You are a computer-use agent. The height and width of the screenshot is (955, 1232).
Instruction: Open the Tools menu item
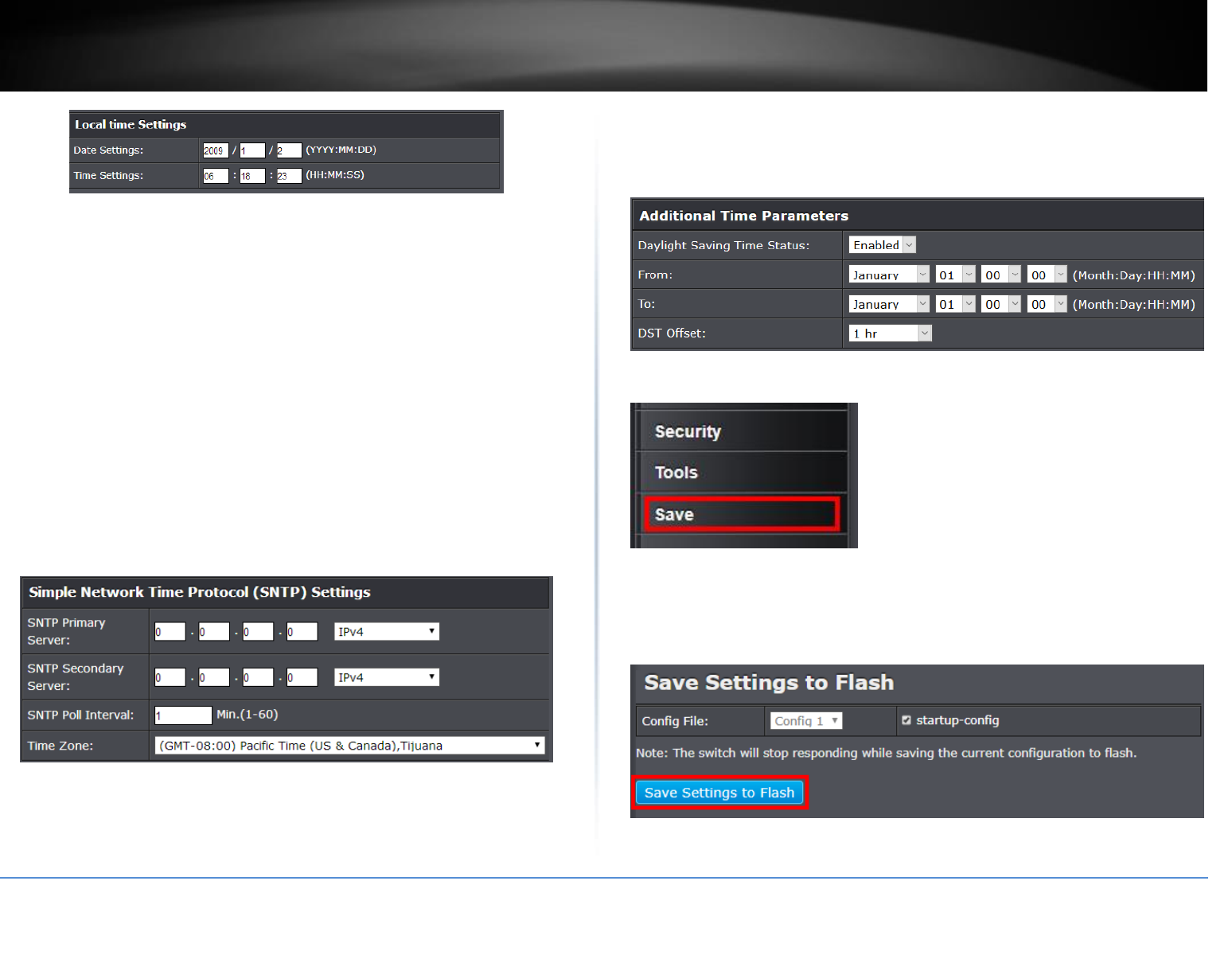pos(743,473)
